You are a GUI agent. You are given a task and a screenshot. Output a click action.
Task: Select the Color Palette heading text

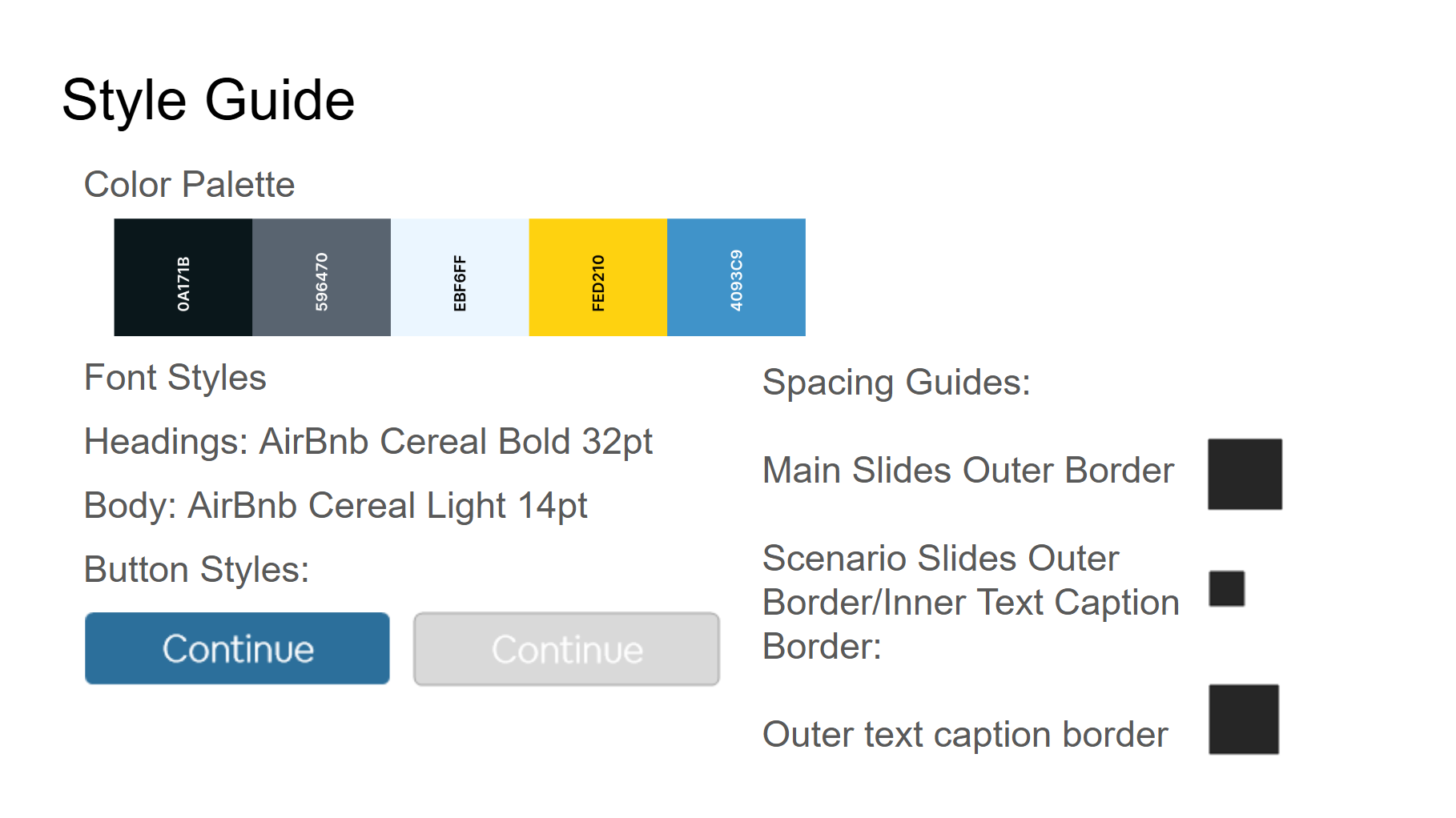point(189,185)
